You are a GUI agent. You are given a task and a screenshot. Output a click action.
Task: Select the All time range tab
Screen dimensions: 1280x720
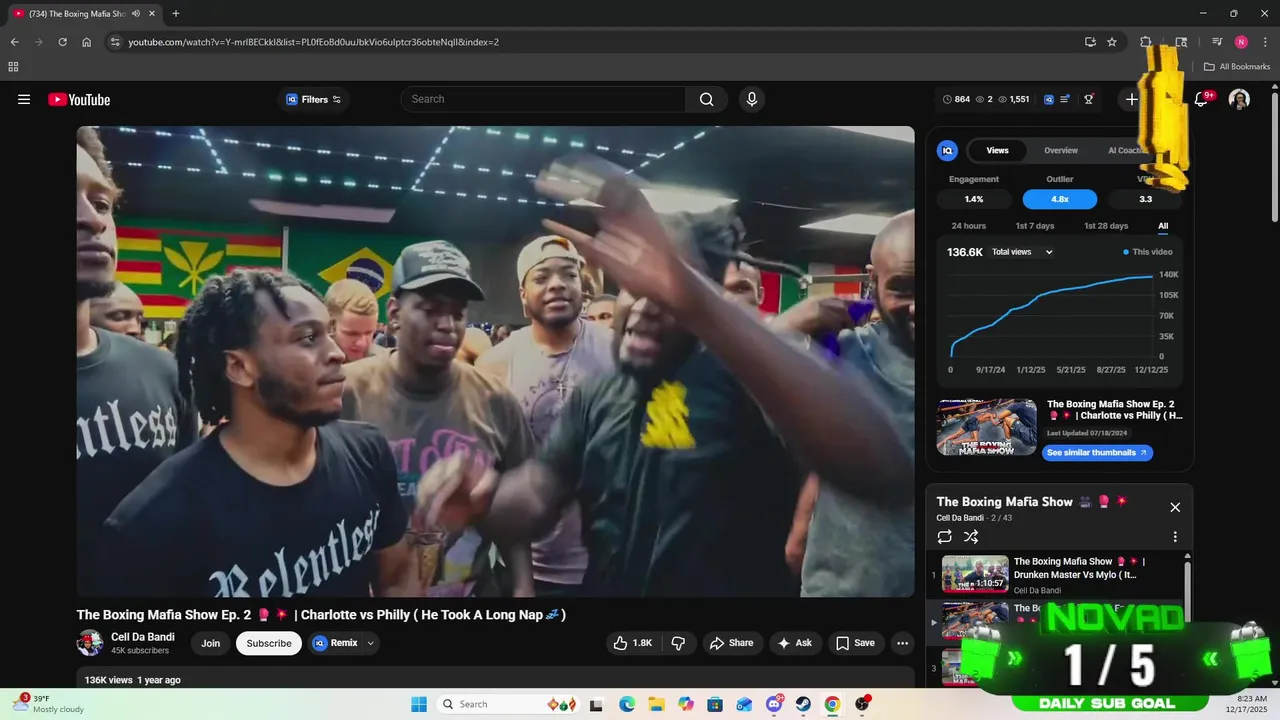click(1163, 226)
